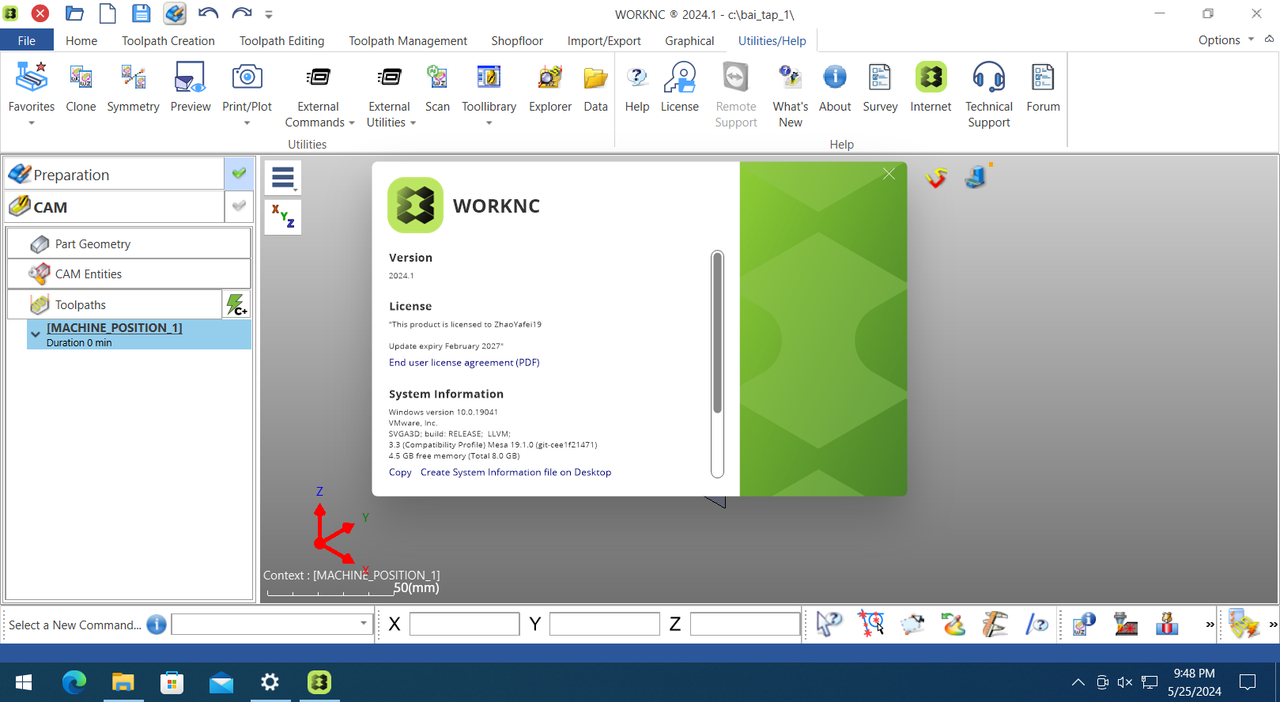Open the License manager

coord(680,88)
